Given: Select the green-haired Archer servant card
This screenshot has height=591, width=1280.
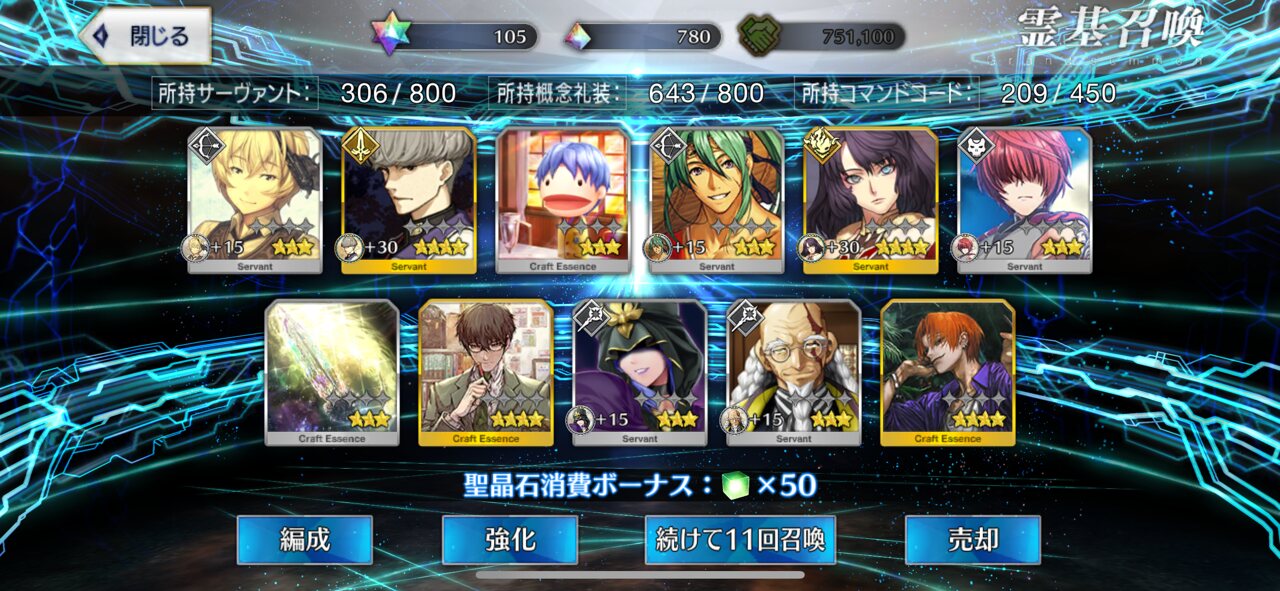Looking at the screenshot, I should (717, 200).
